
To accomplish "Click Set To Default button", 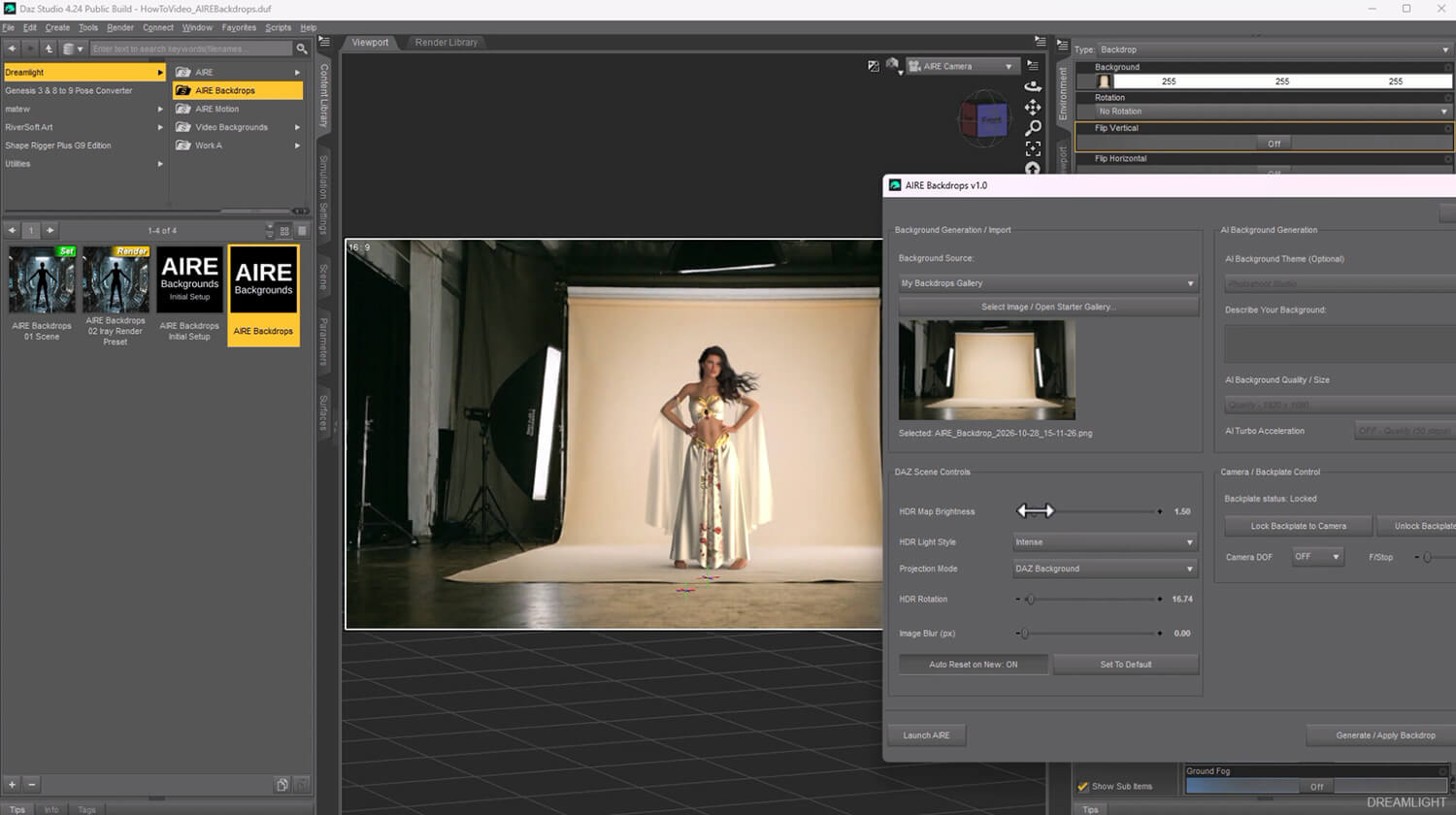I will (1126, 665).
